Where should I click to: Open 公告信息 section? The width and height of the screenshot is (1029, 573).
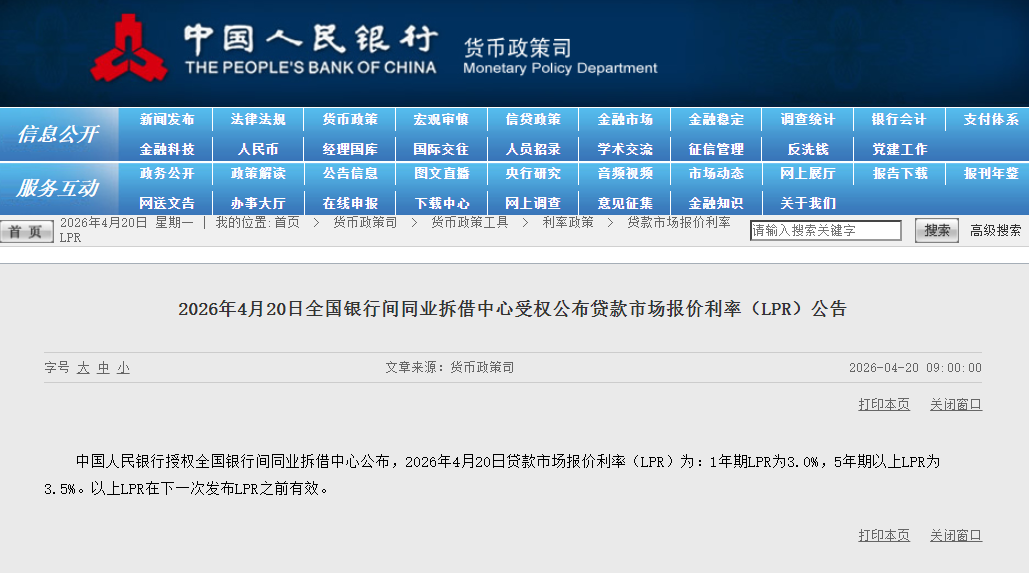click(x=350, y=173)
